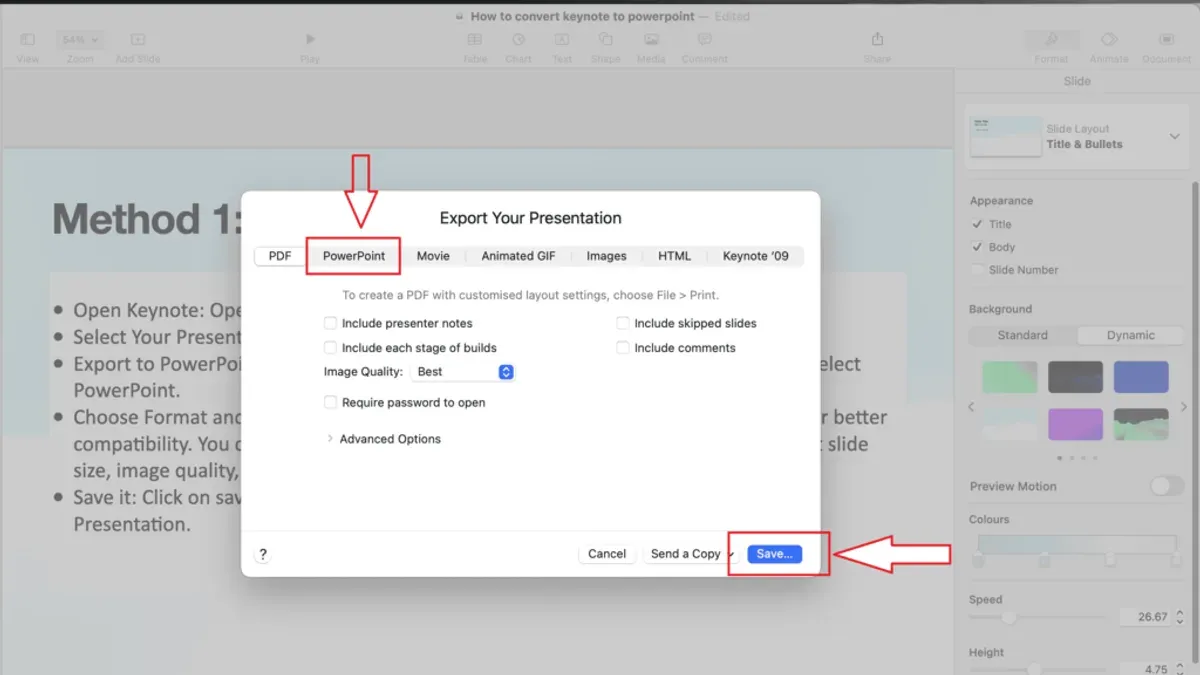Click the Add Slide icon
The image size is (1200, 675).
(138, 40)
